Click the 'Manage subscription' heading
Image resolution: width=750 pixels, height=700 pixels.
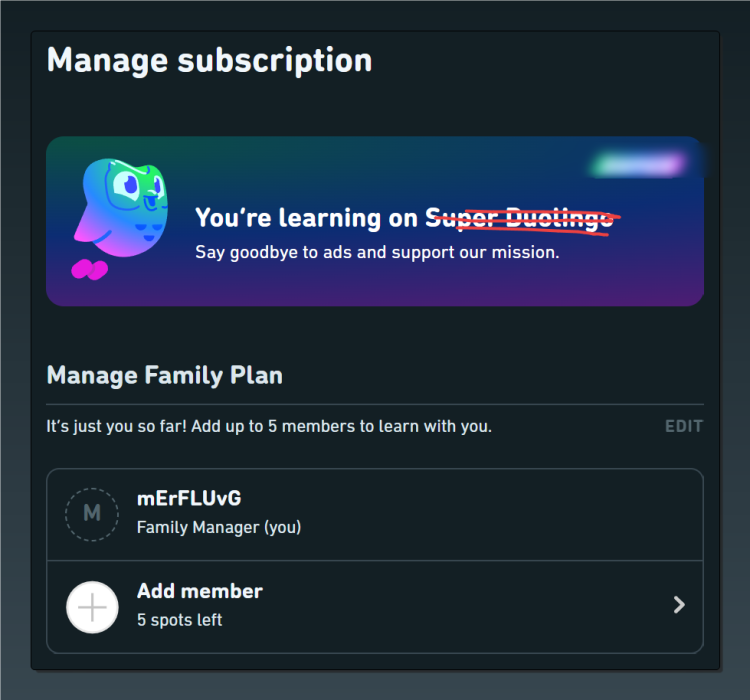tap(210, 61)
